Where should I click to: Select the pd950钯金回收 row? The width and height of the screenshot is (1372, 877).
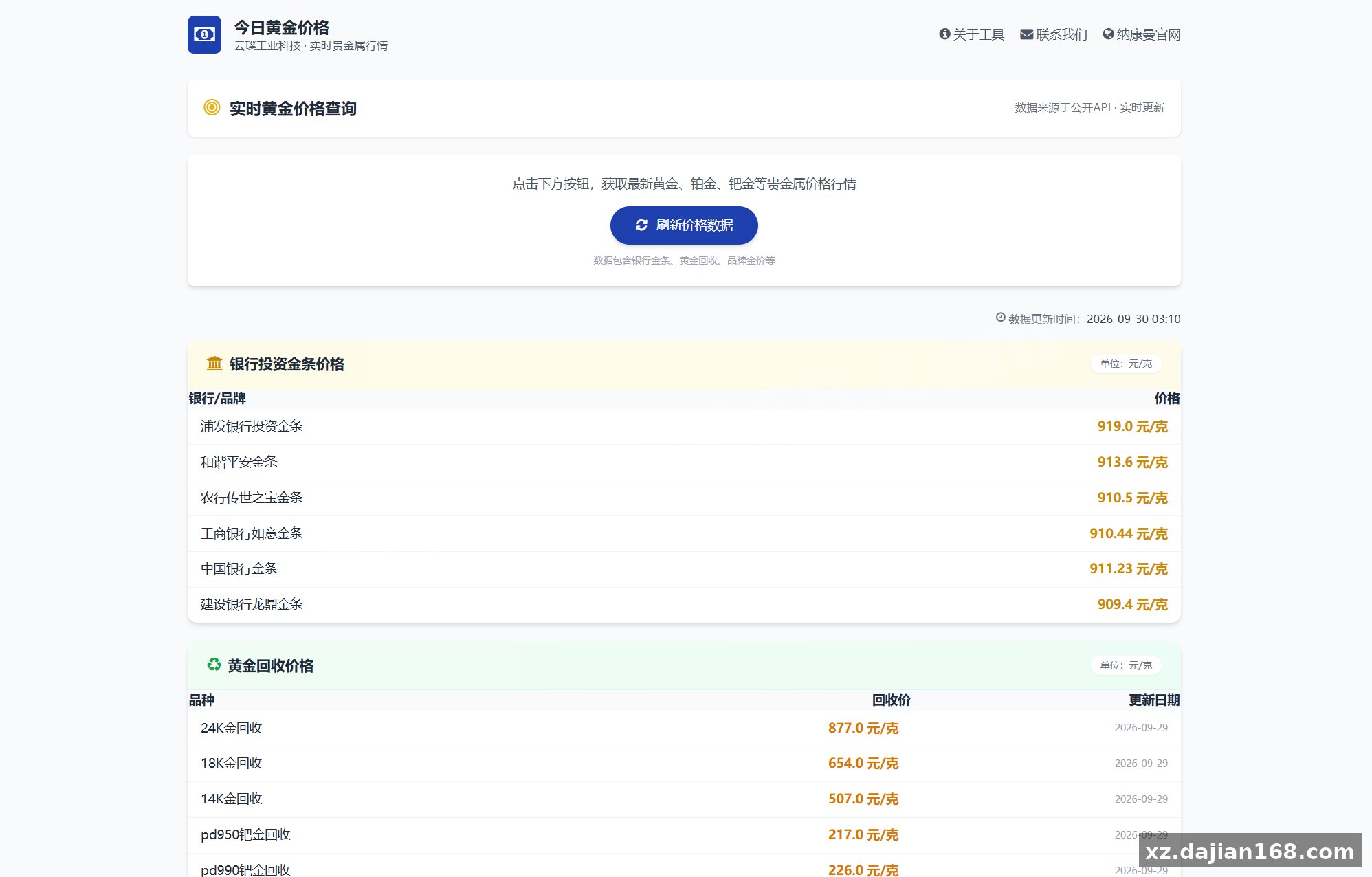[684, 835]
